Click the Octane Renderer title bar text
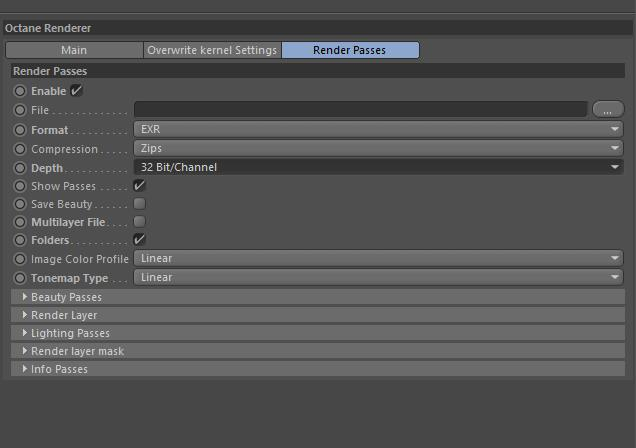Screen dimensions: 636x448 pyautogui.click(x=48, y=28)
